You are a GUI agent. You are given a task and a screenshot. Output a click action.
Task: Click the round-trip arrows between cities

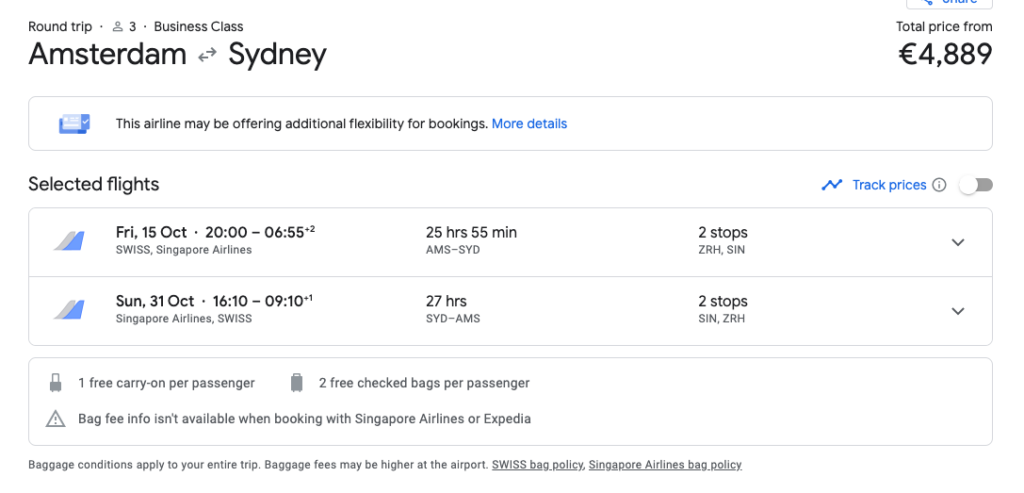click(207, 56)
